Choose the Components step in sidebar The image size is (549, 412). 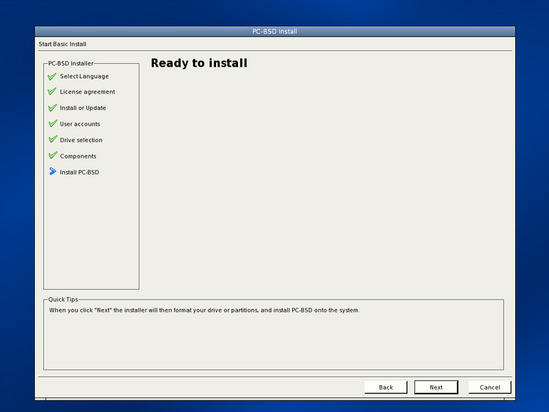tap(78, 156)
